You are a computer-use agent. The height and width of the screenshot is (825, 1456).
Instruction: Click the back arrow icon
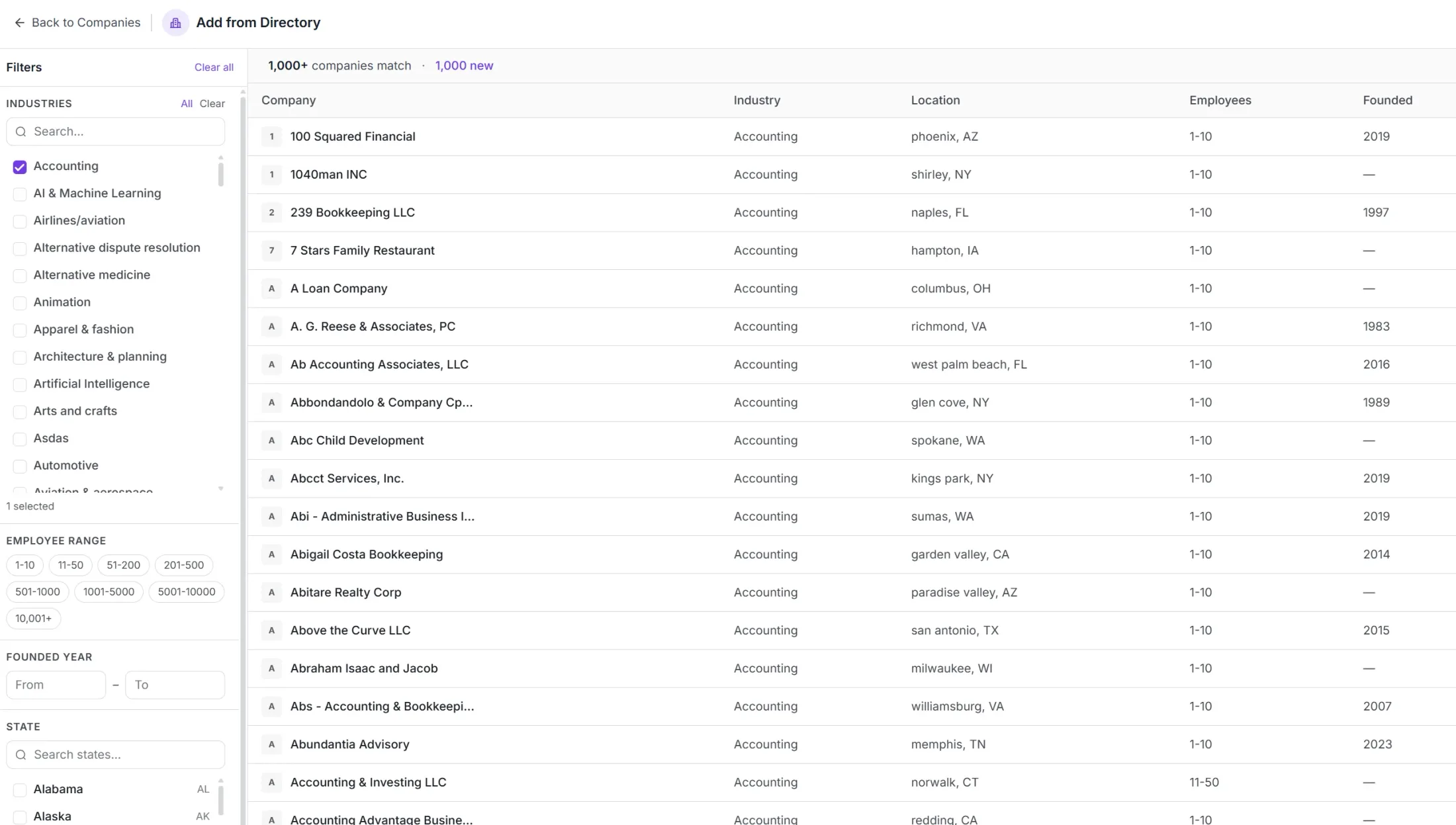click(19, 22)
